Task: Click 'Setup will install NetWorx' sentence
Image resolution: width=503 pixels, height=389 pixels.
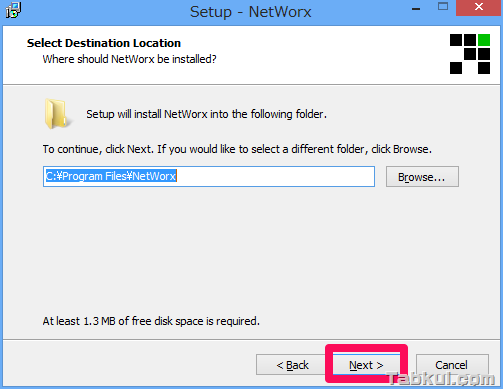Action: click(206, 114)
